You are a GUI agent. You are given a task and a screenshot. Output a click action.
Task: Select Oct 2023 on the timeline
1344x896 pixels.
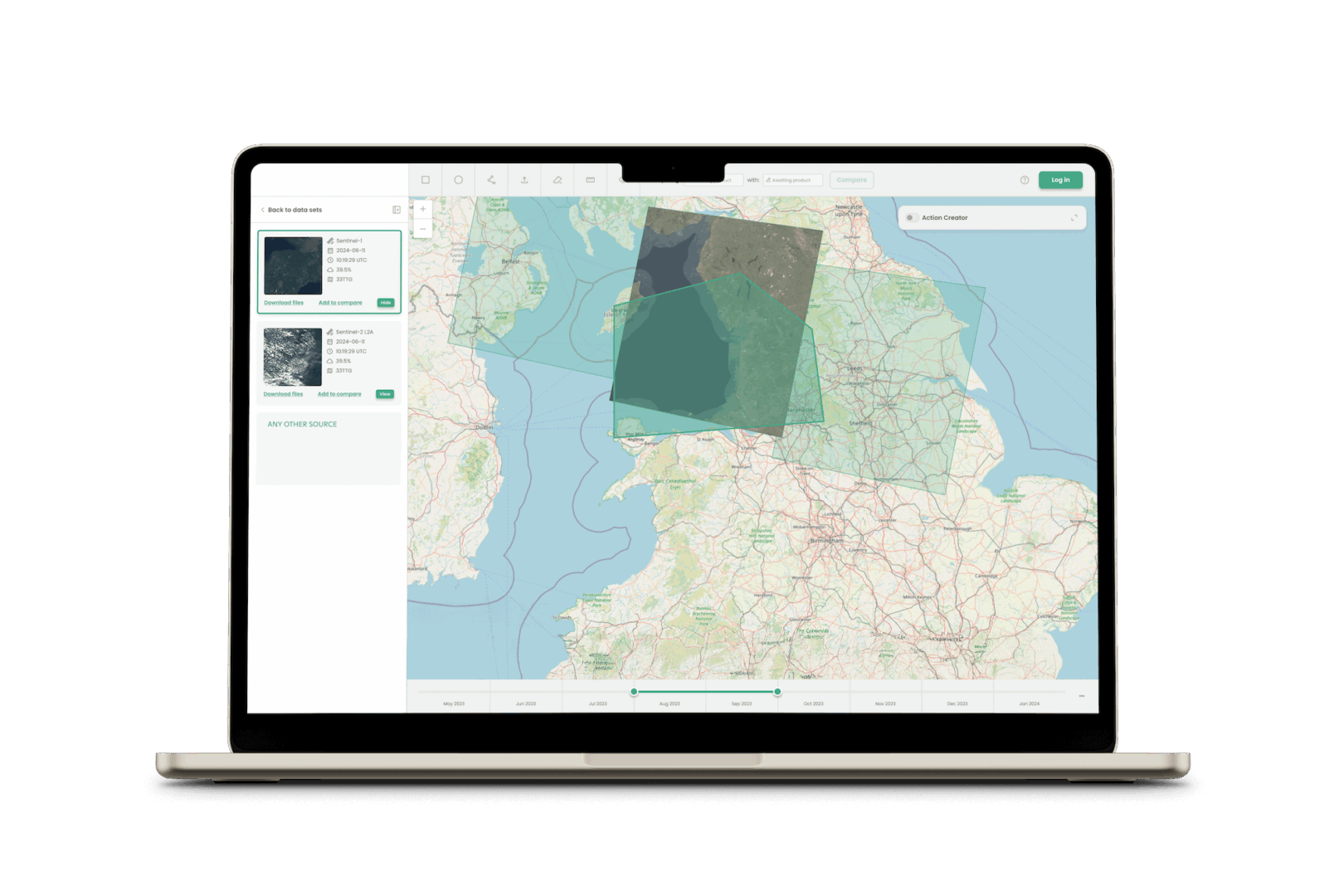[813, 704]
